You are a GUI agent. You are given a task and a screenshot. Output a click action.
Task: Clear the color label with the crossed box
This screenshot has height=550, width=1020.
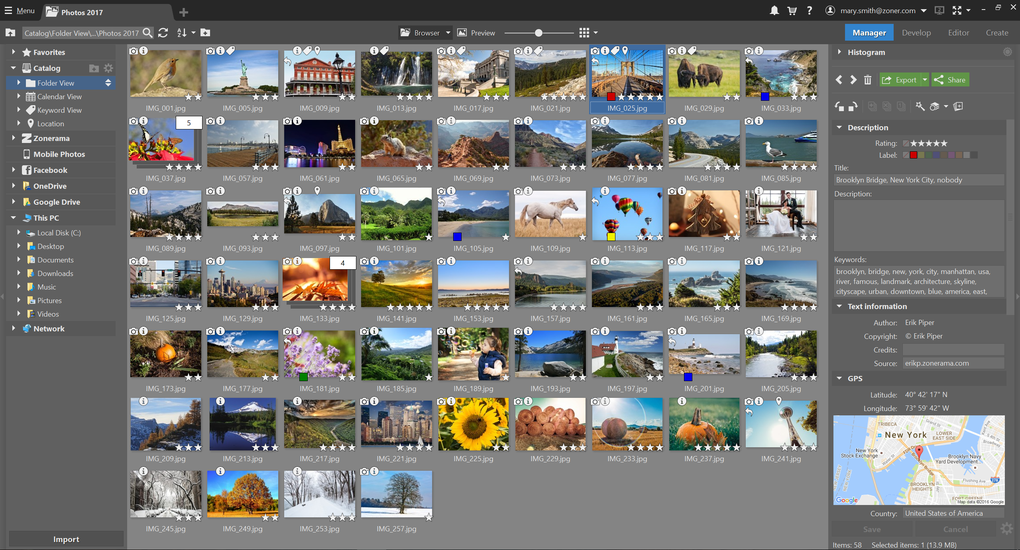point(906,155)
